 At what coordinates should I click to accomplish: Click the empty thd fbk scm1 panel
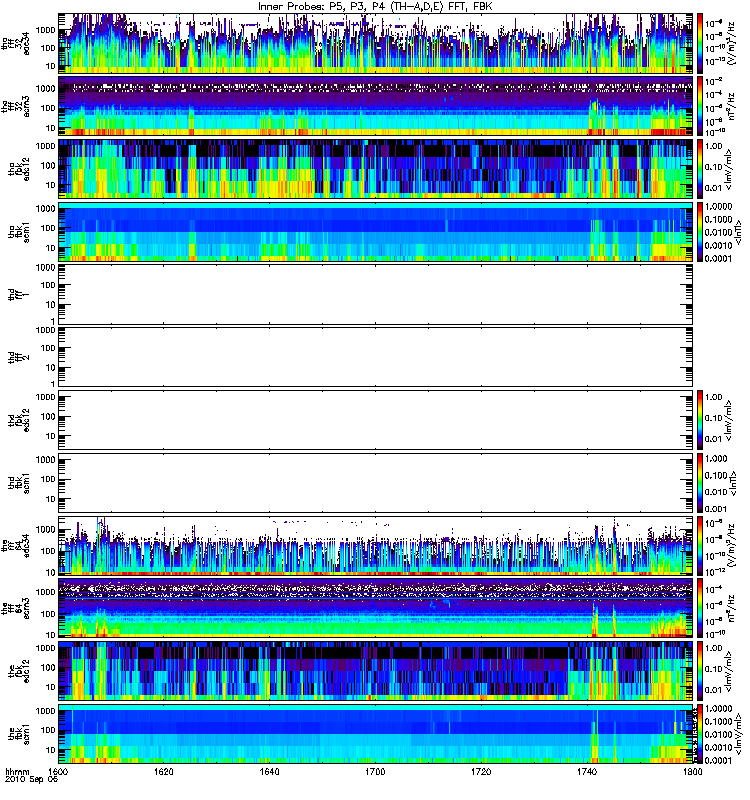click(x=376, y=483)
